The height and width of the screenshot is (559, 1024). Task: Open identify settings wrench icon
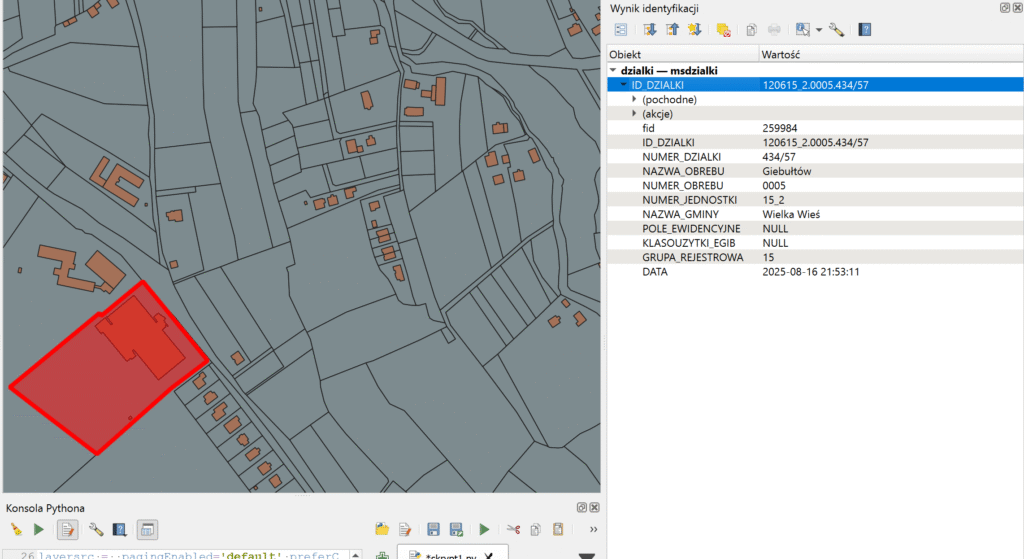[836, 30]
